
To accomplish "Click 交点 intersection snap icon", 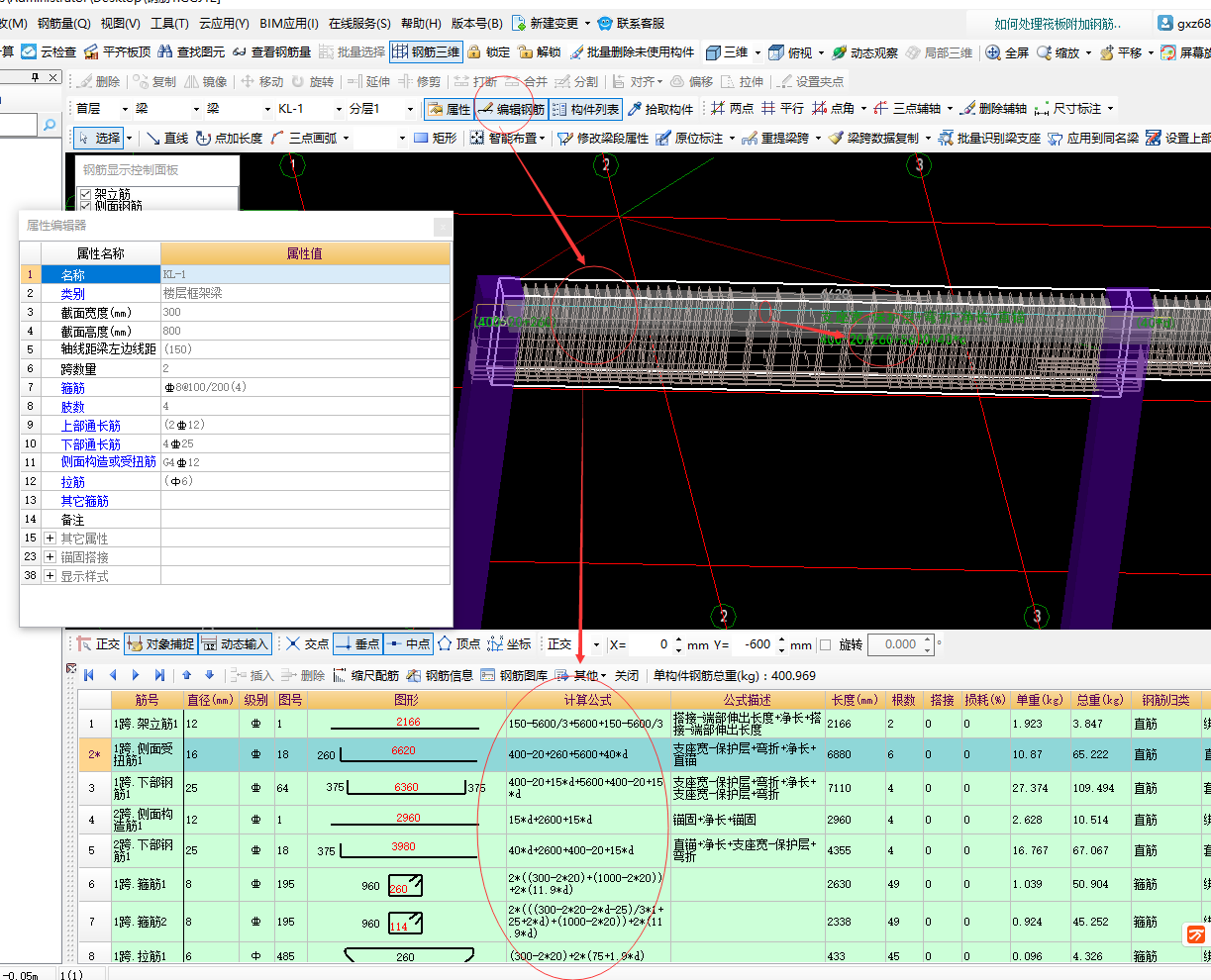I will (x=307, y=643).
